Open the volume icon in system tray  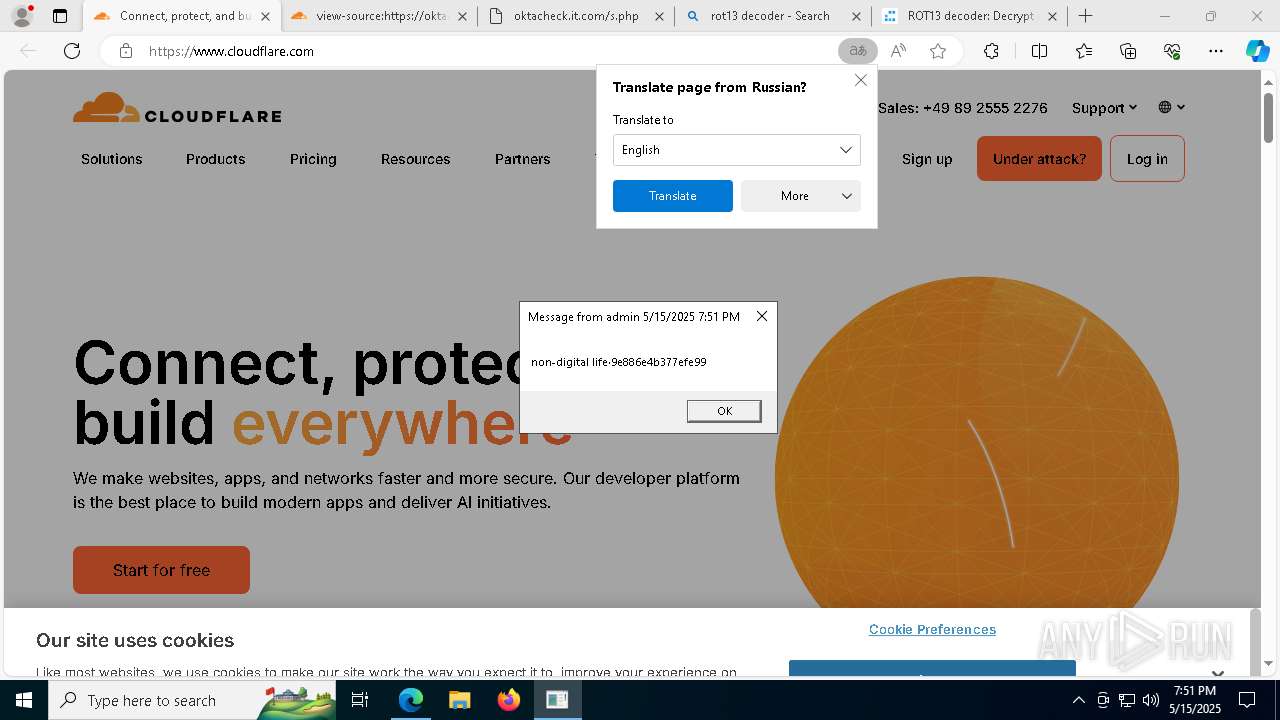click(x=1151, y=700)
